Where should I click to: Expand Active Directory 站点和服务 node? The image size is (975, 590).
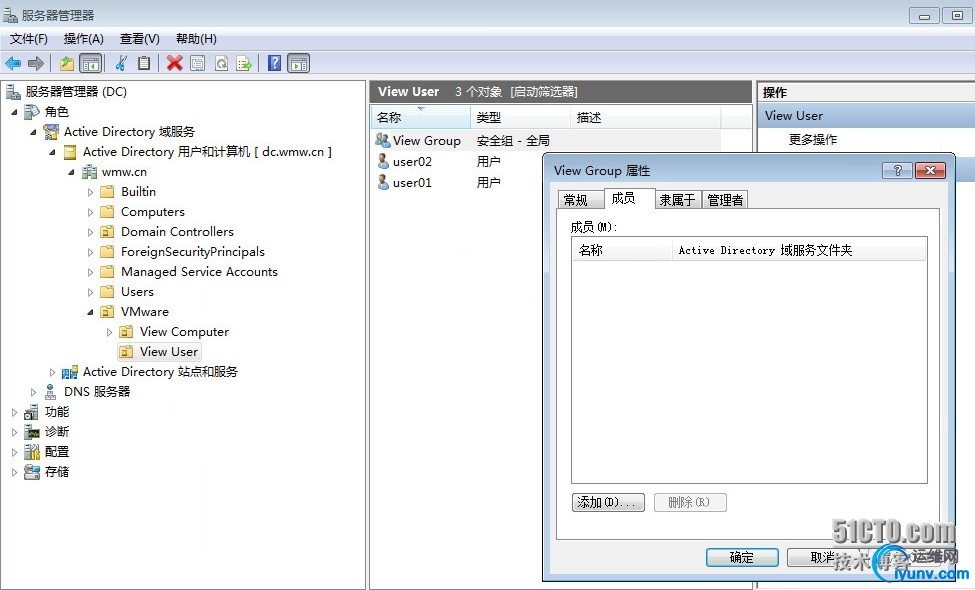pyautogui.click(x=52, y=372)
